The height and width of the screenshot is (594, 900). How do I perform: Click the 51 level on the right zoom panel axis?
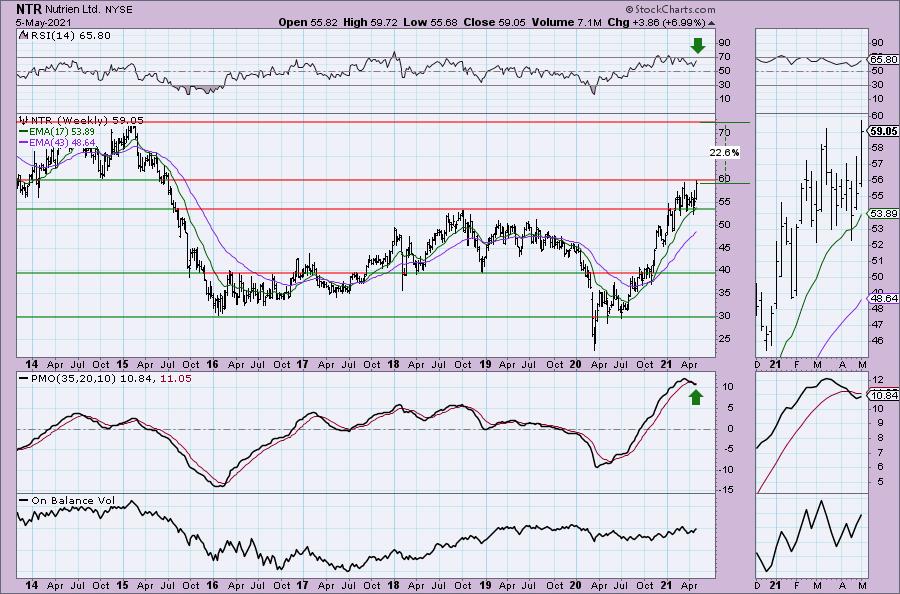pos(878,260)
